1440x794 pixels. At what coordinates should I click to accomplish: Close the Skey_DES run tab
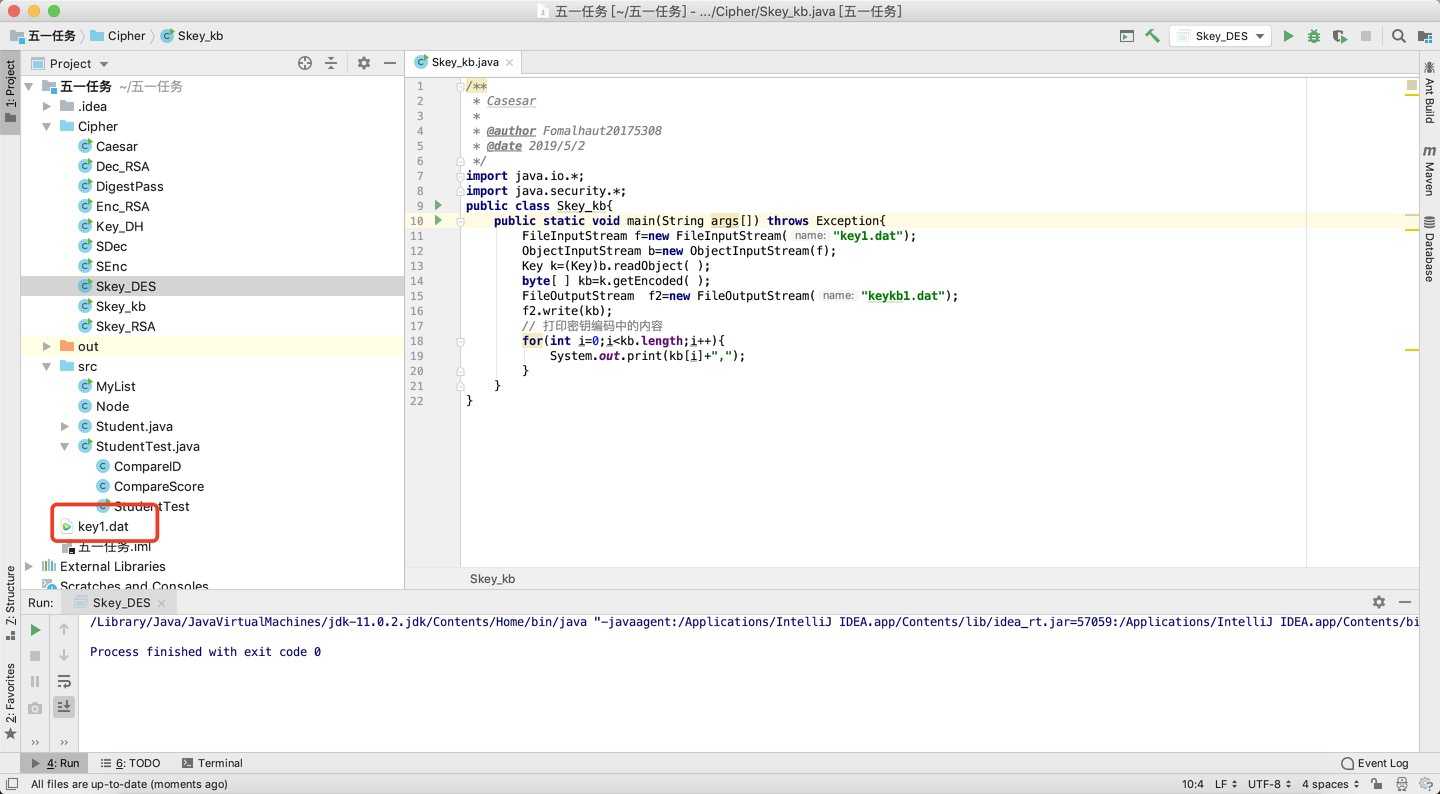[x=161, y=603]
